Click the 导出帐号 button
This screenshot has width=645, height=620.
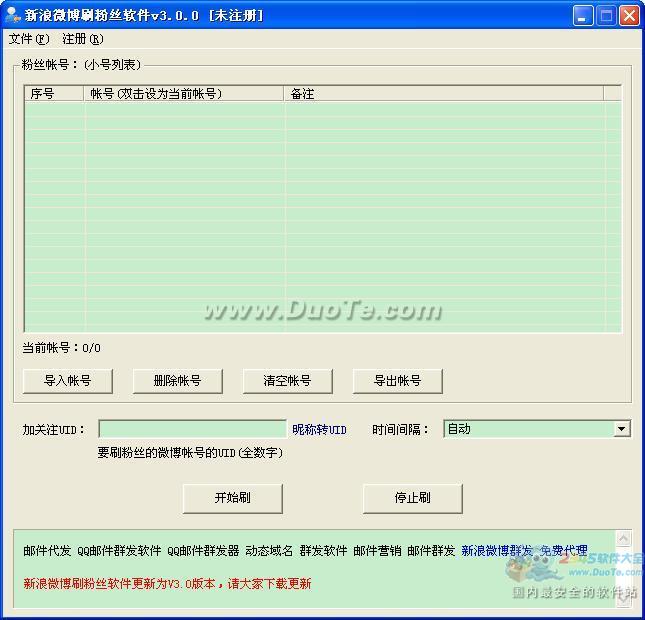(x=398, y=381)
